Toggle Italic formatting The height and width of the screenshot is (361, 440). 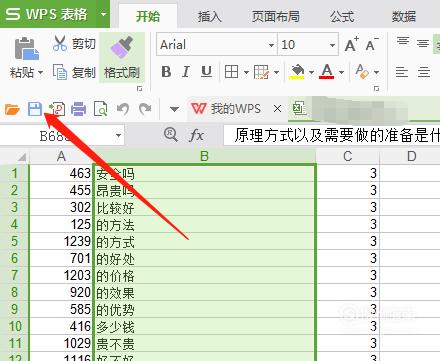click(x=186, y=72)
